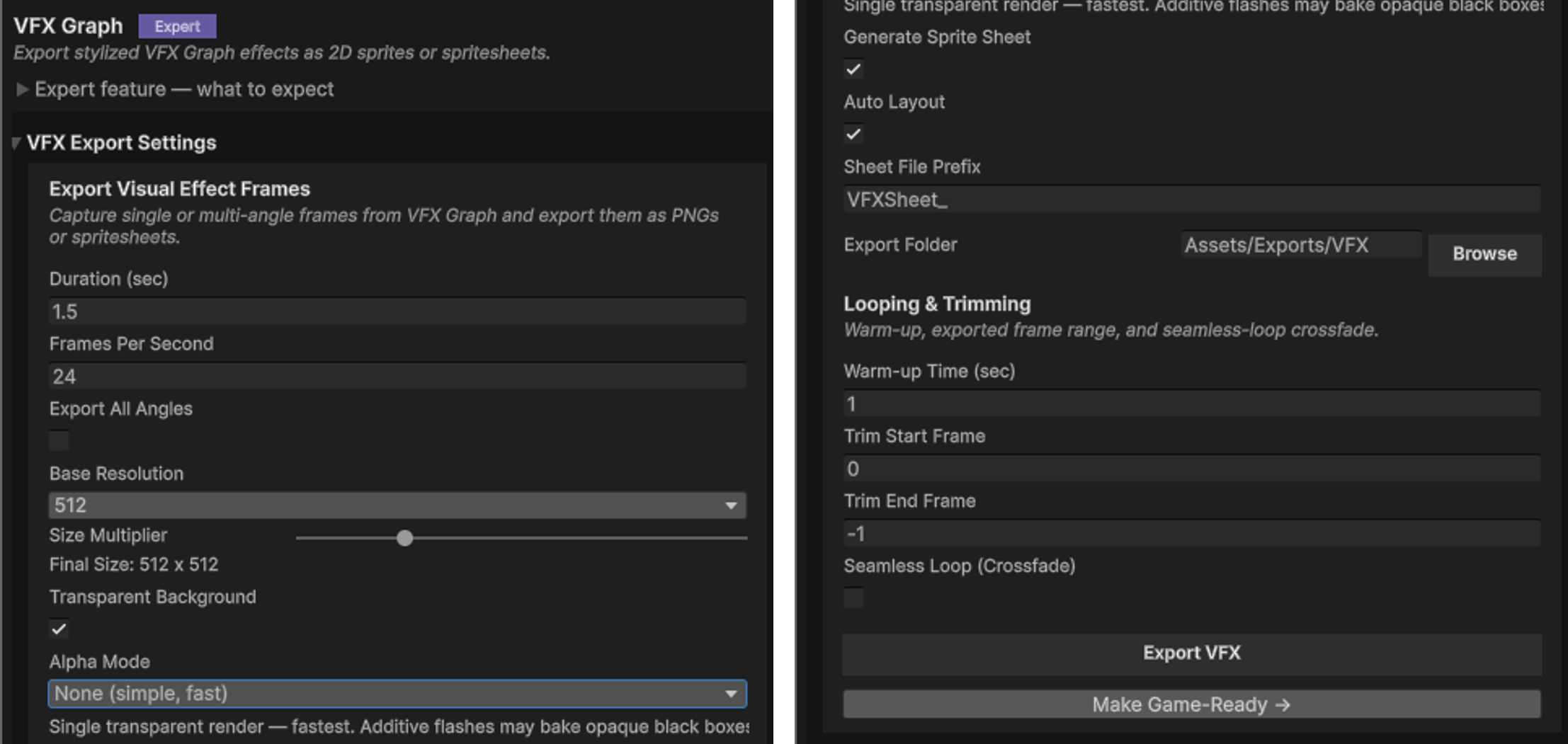The height and width of the screenshot is (744, 1568).
Task: Click the Sheet File Prefix field
Action: tap(1192, 200)
